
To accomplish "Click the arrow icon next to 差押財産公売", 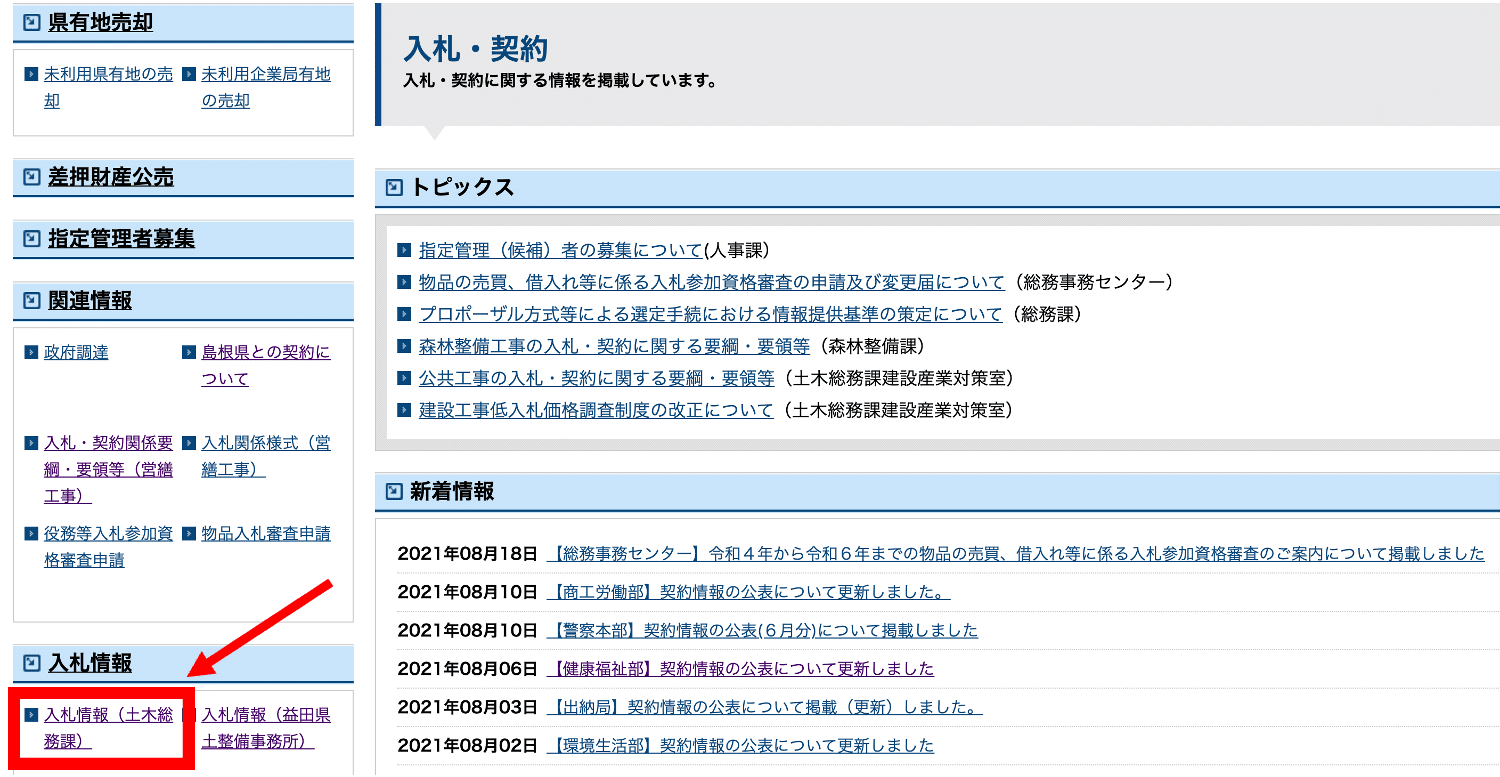I will click(x=32, y=178).
